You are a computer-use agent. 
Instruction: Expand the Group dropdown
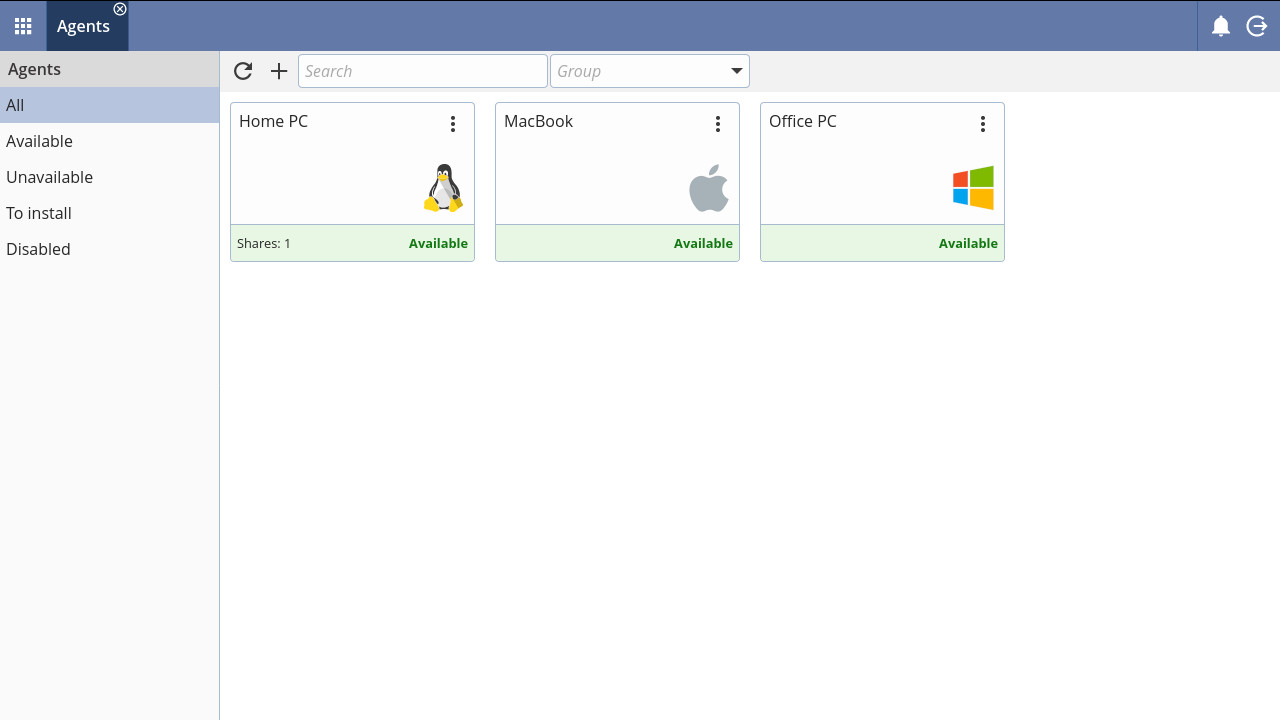[x=736, y=71]
